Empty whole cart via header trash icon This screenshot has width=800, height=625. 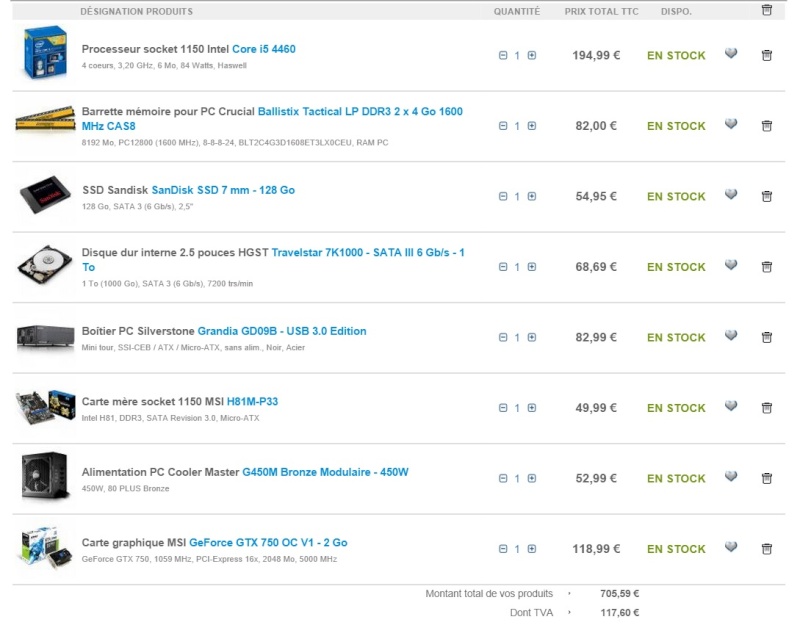pos(766,10)
